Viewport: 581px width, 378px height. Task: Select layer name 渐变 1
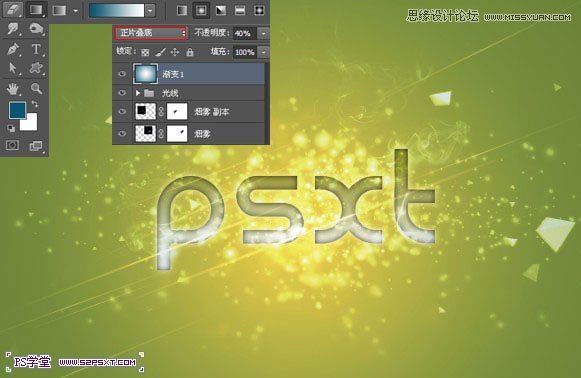(173, 74)
